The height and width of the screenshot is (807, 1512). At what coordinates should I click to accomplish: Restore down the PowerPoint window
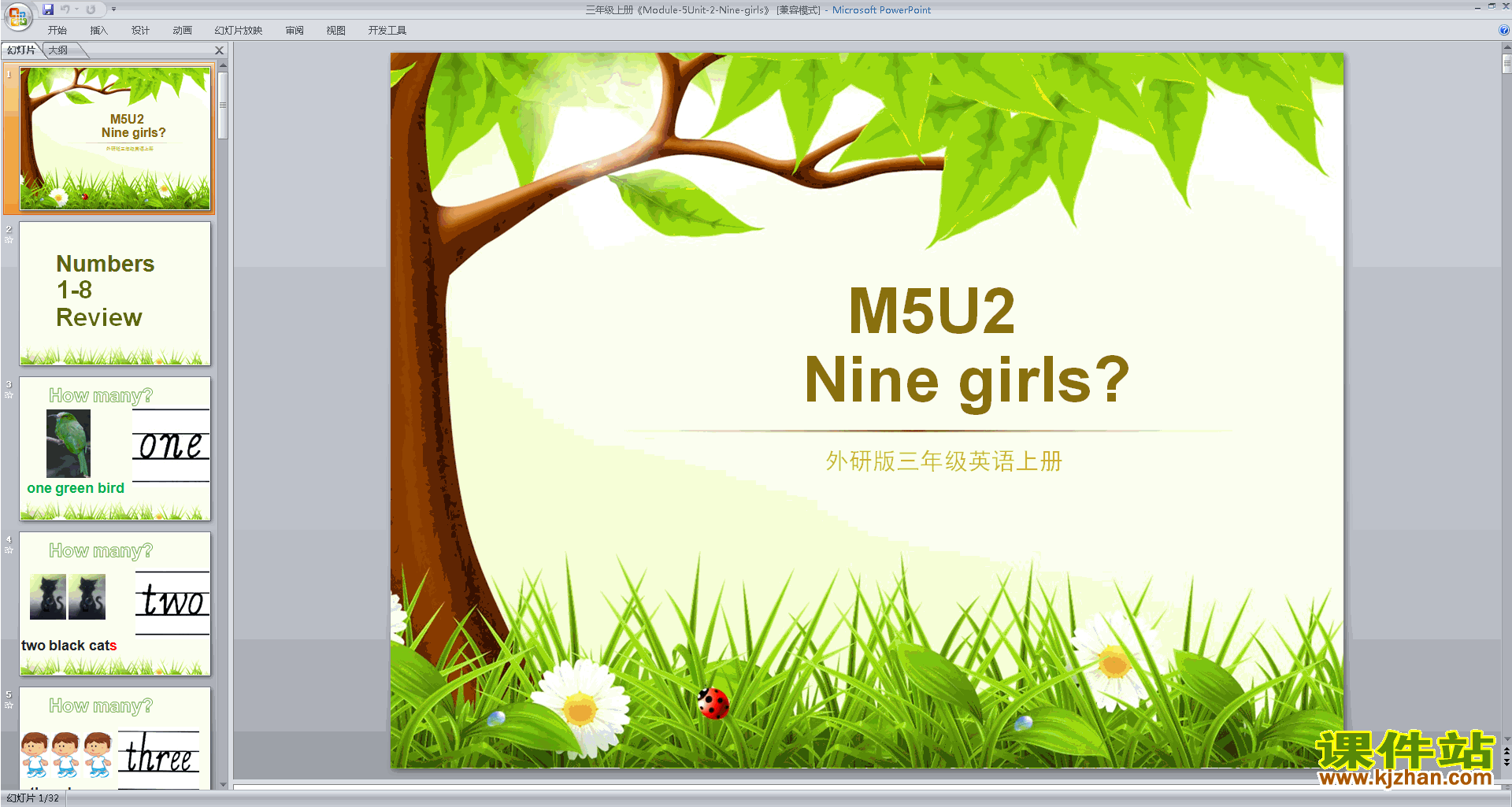[x=1492, y=6]
